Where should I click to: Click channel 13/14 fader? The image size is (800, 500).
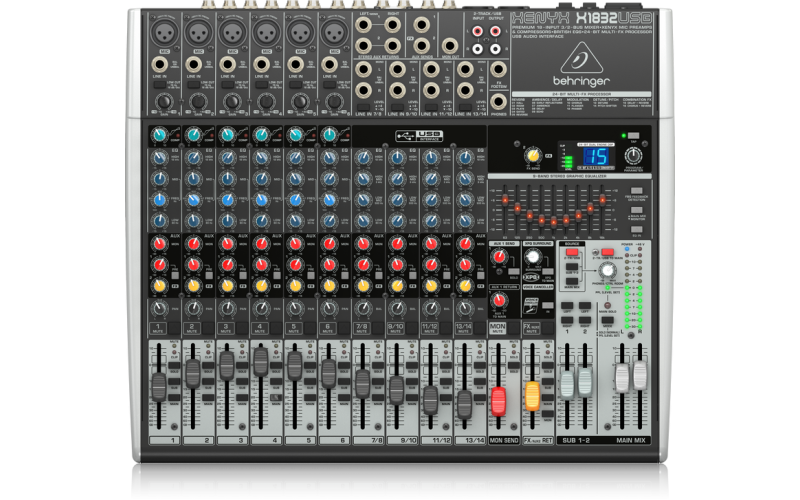[464, 404]
